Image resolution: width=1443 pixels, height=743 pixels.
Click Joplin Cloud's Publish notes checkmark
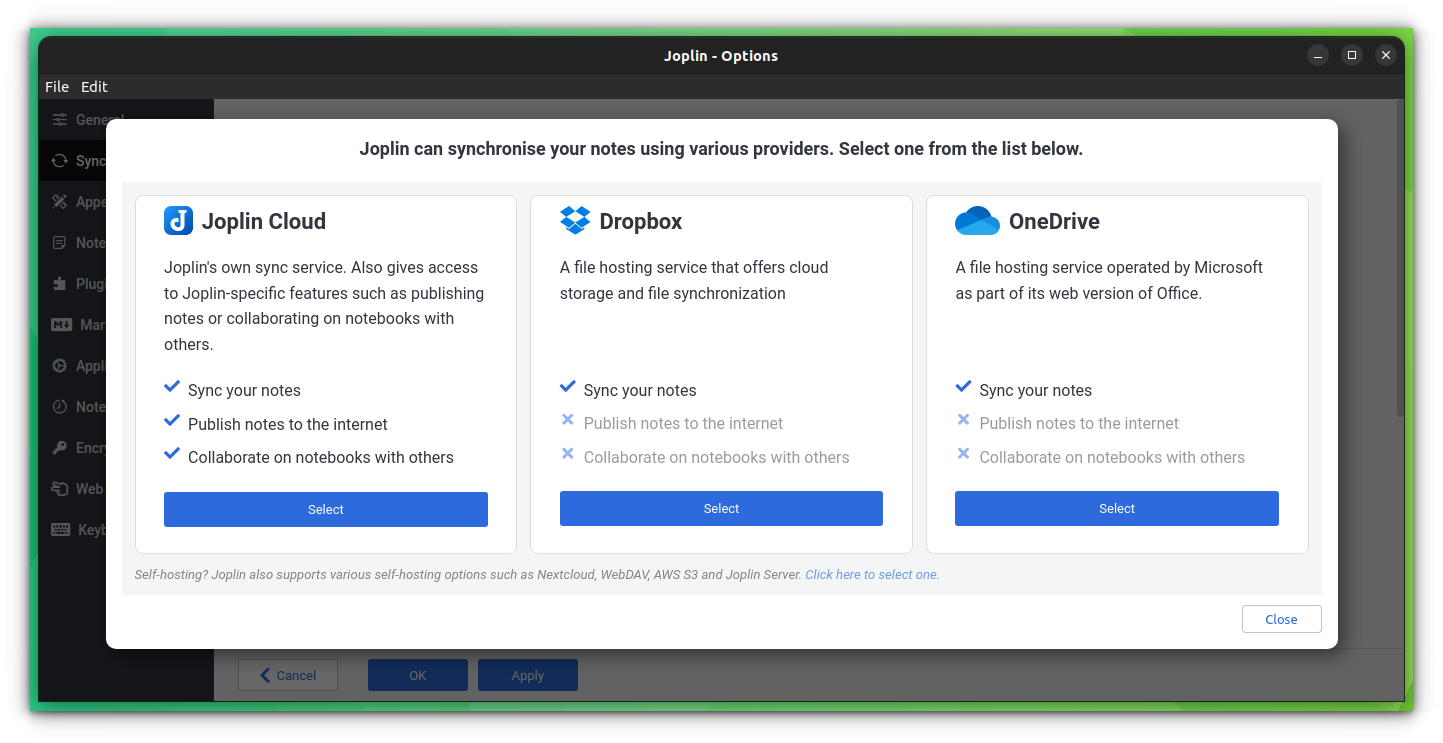[x=172, y=421]
